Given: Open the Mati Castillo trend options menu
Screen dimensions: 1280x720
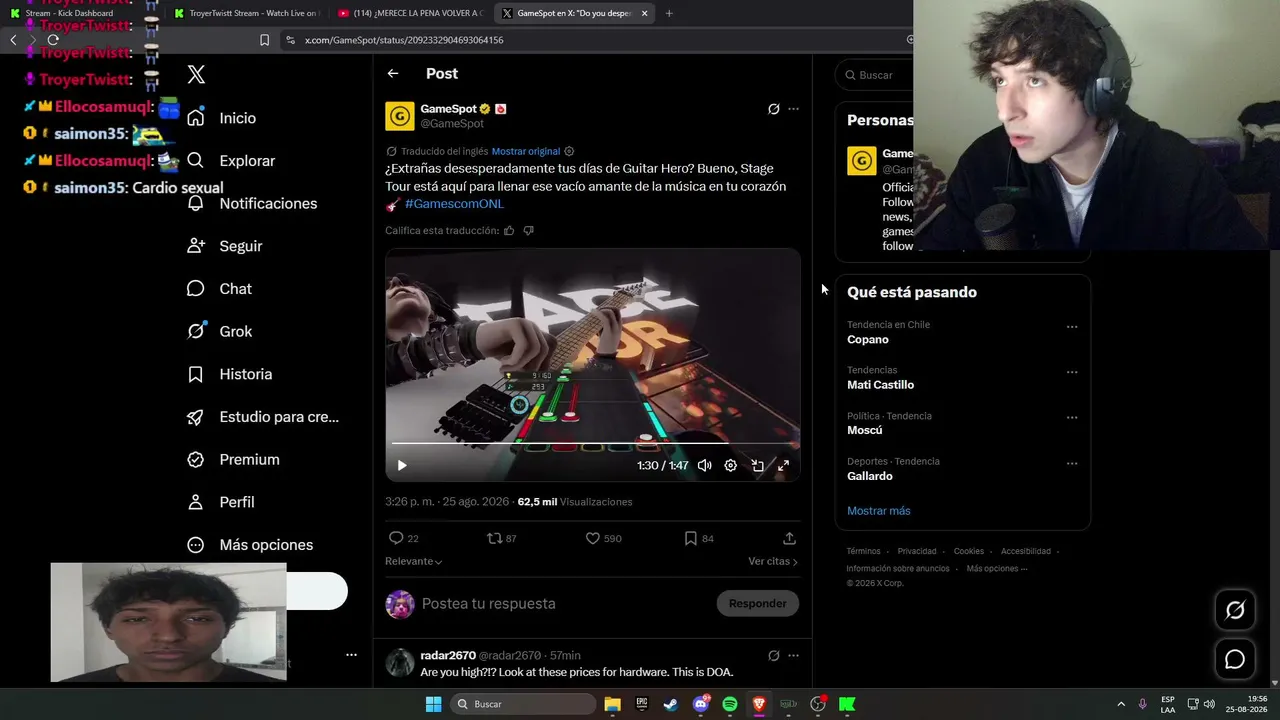Looking at the screenshot, I should pos(1072,372).
